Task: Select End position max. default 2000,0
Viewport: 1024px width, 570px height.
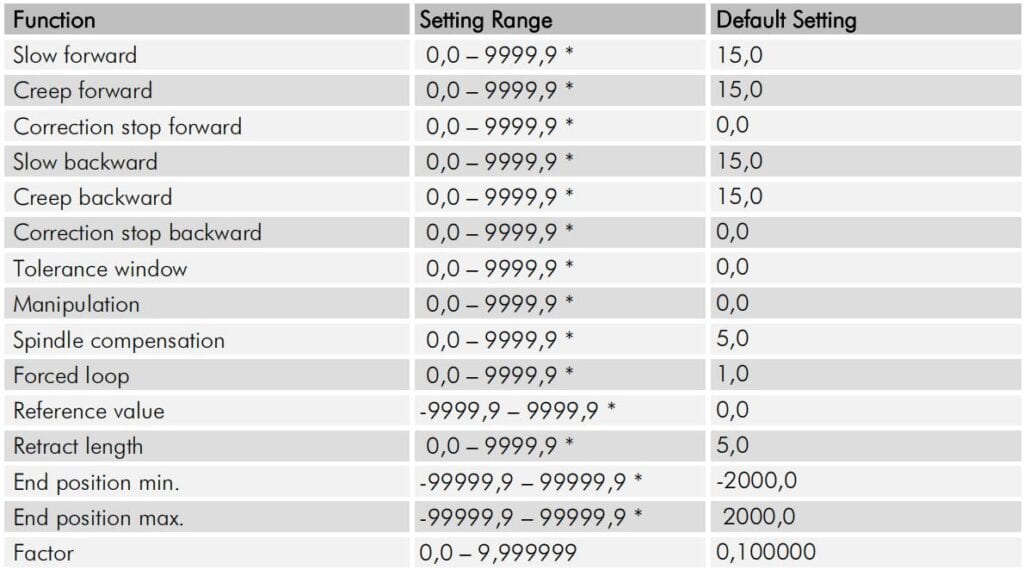Action: [758, 516]
